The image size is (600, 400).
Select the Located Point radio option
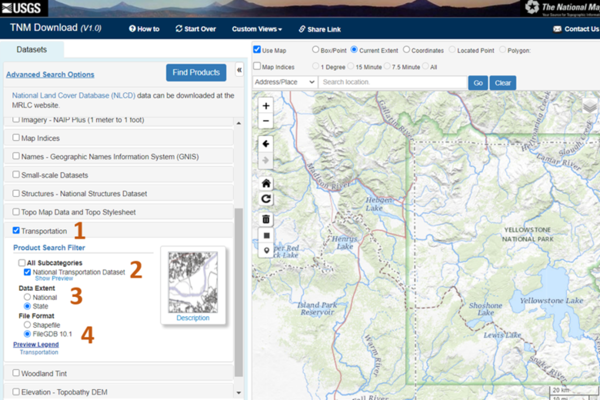[452, 50]
